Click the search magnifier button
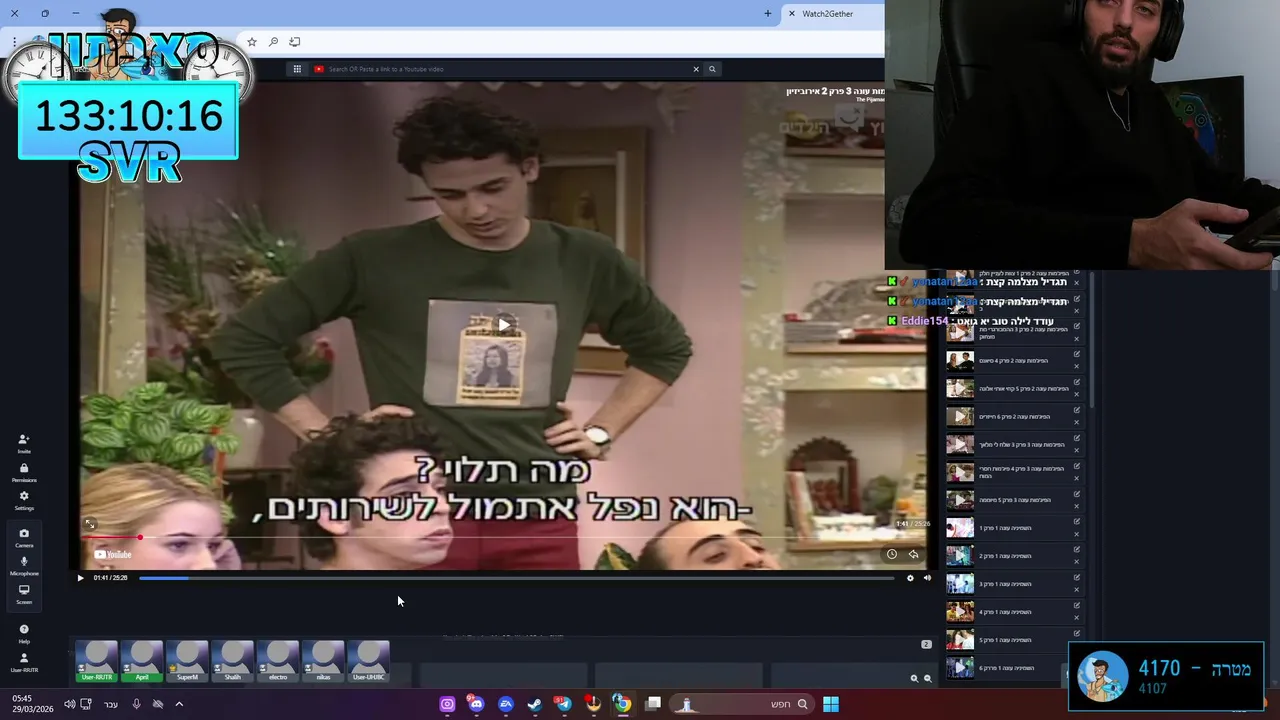Viewport: 1280px width, 720px height. click(x=712, y=69)
